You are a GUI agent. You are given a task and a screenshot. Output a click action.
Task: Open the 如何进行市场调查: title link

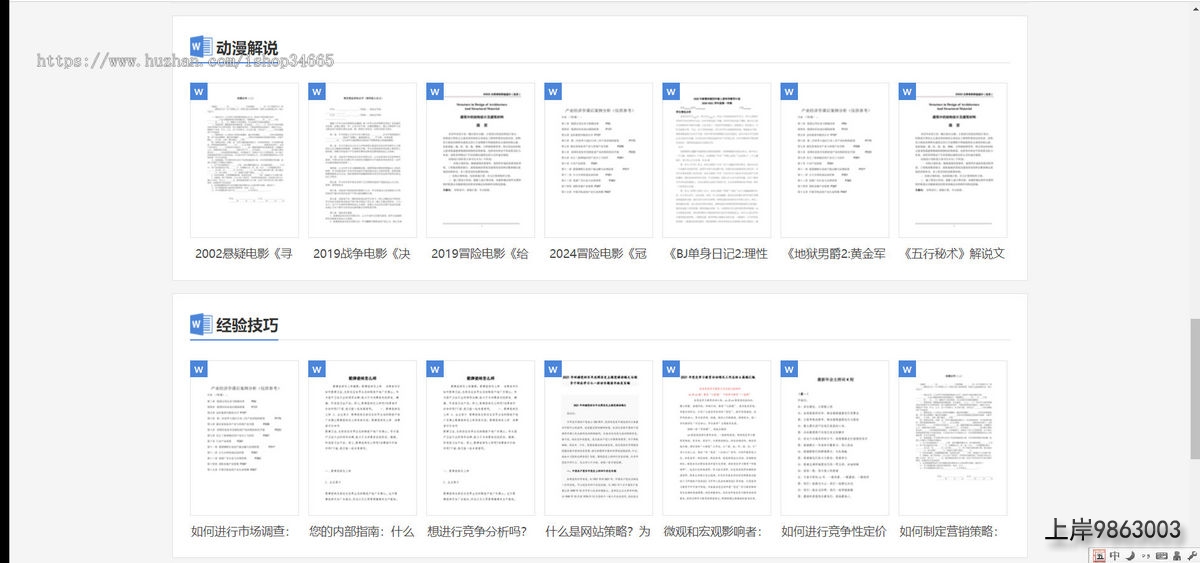(240, 532)
